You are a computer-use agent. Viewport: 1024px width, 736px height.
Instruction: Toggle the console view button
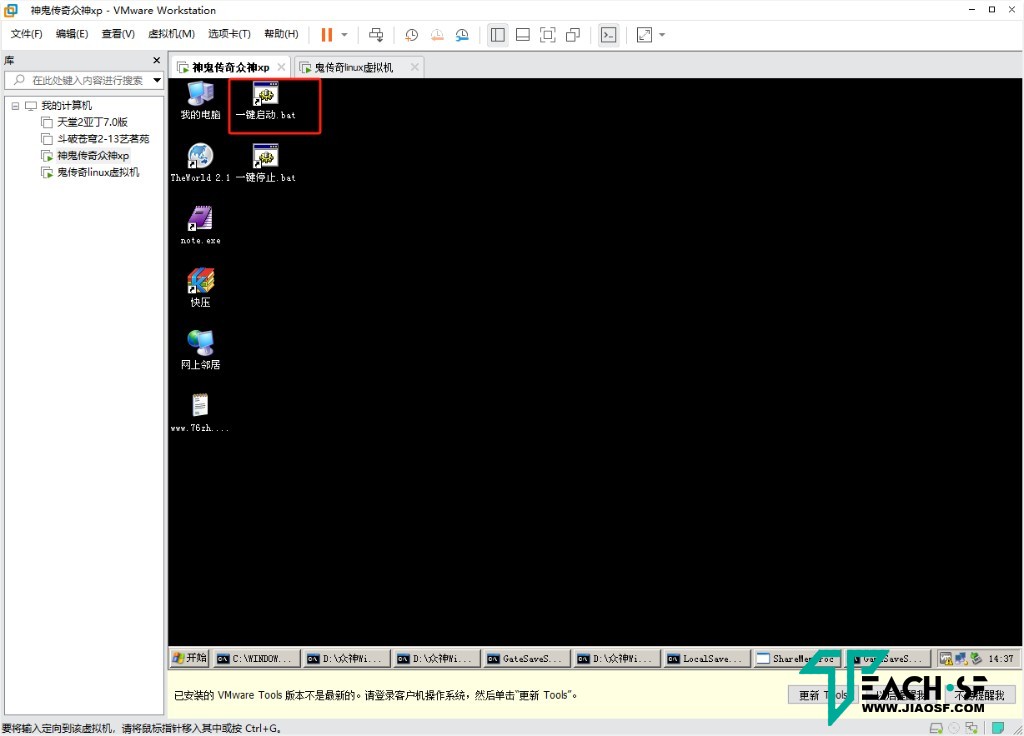click(609, 35)
